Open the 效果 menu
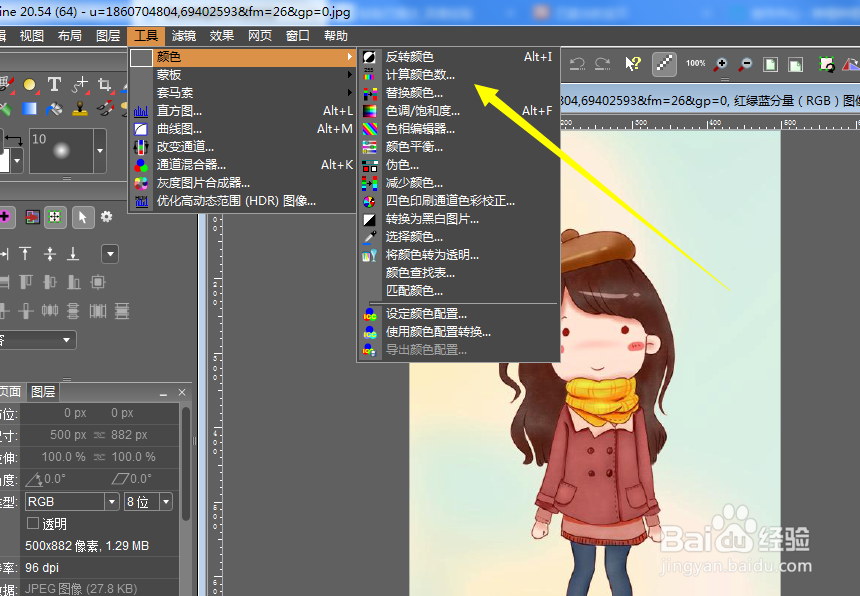This screenshot has width=860, height=596. (x=222, y=36)
